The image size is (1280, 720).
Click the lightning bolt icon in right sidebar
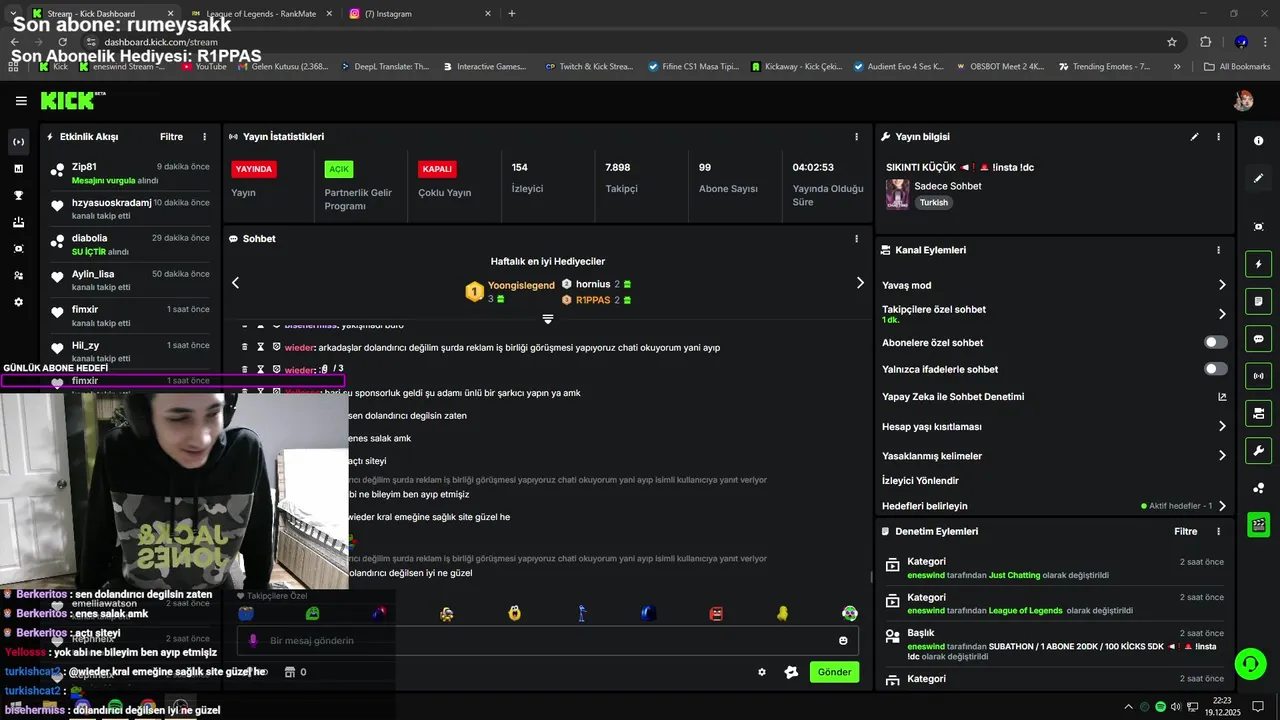[1258, 265]
